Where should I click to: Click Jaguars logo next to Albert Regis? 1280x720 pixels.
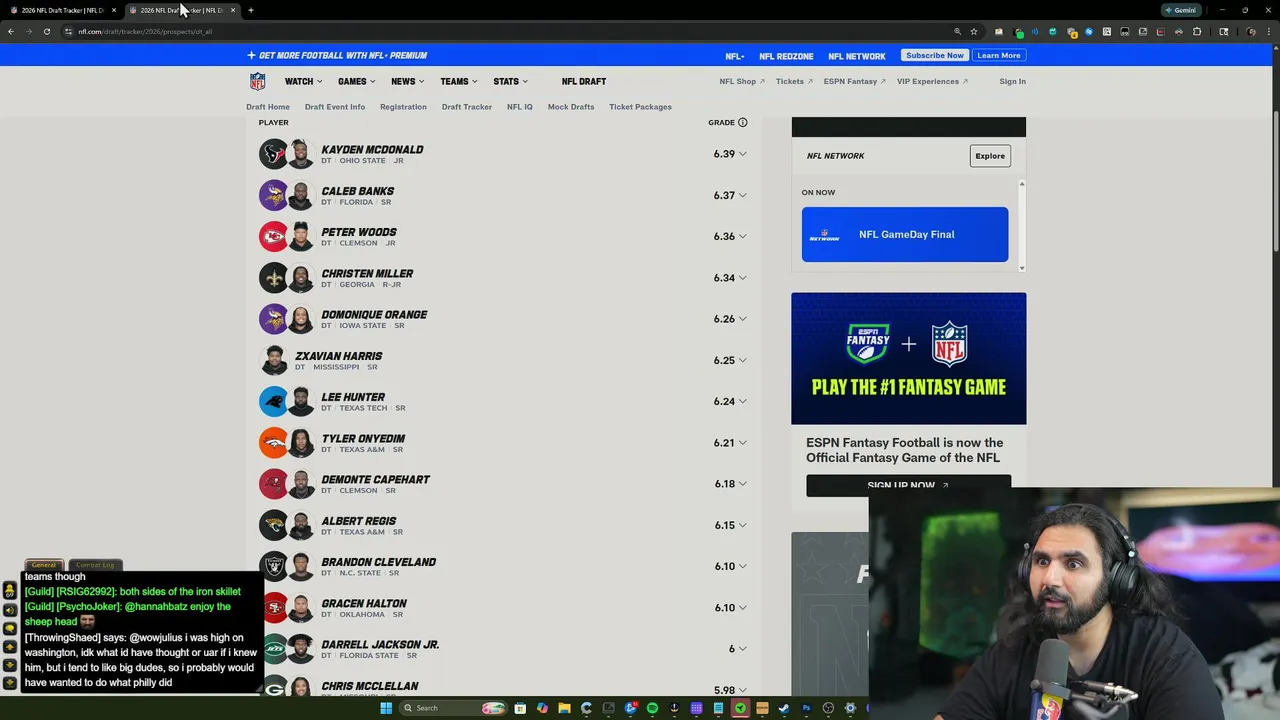tap(273, 525)
